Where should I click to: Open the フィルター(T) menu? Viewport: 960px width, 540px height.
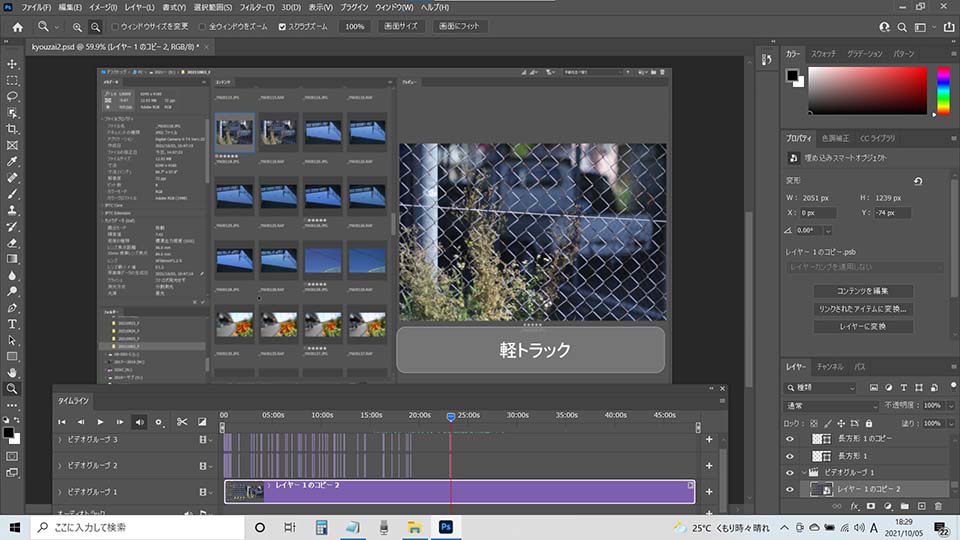pyautogui.click(x=257, y=7)
